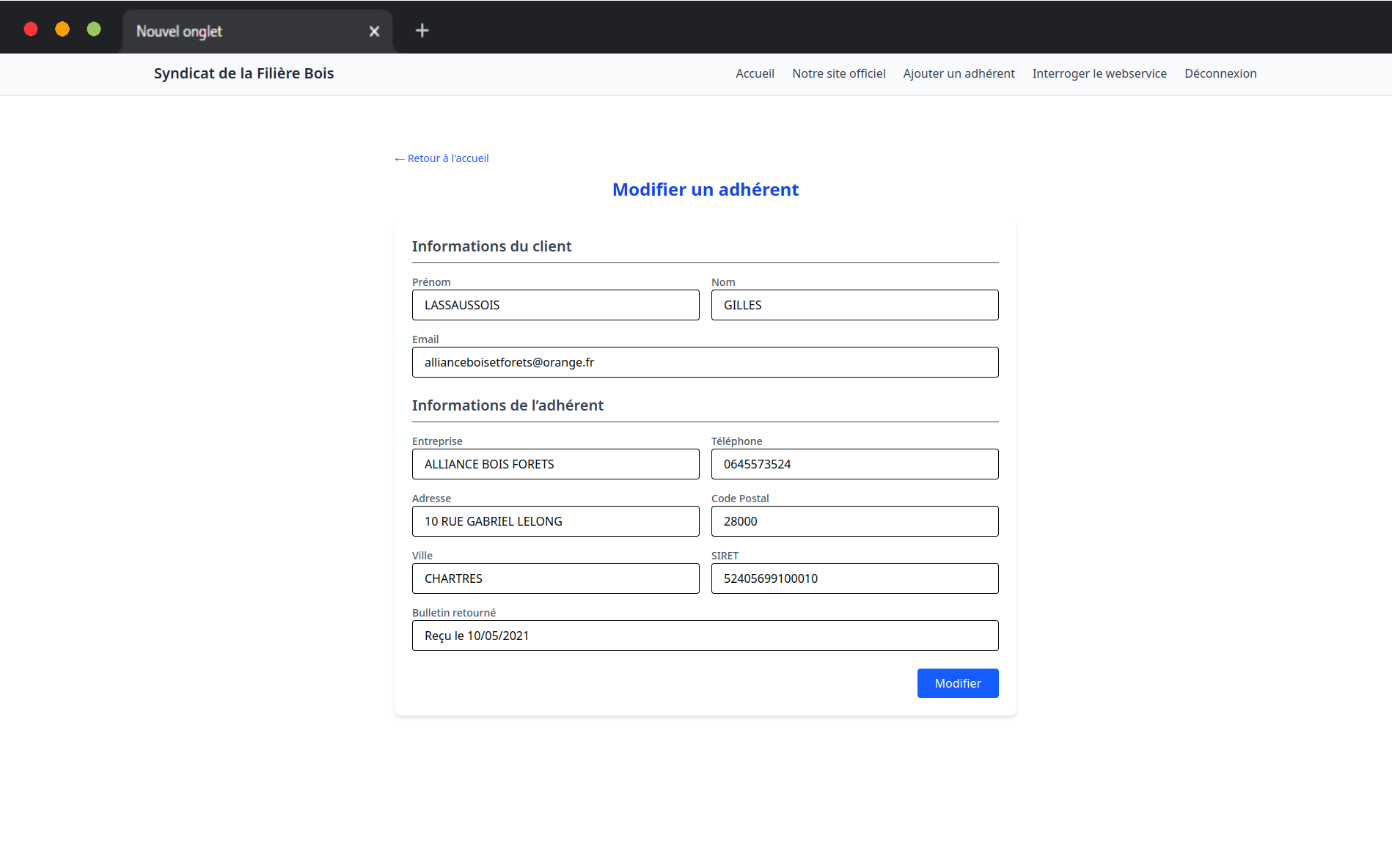Viewport: 1392px width, 868px height.
Task: Select the Nouvel onglet tab
Action: point(242,31)
